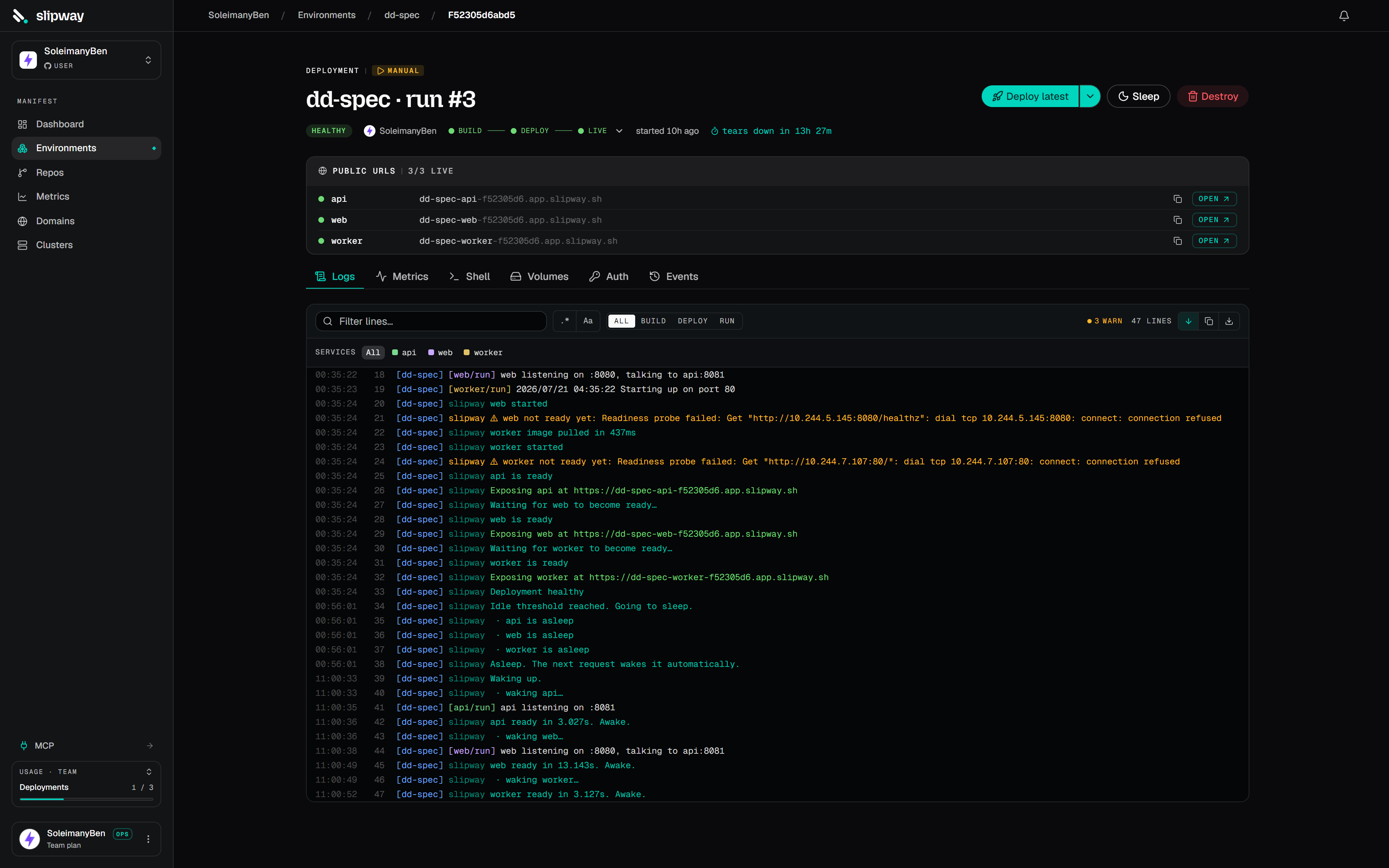Image resolution: width=1389 pixels, height=868 pixels.
Task: Click the slipway logo
Action: [48, 16]
